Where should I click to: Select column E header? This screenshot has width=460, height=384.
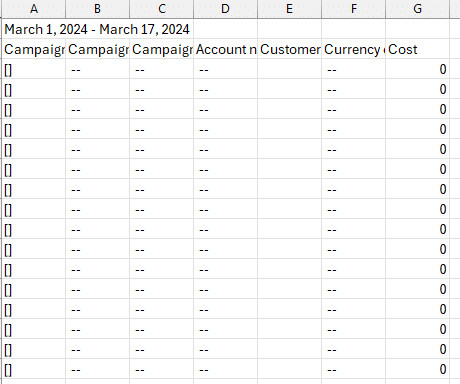pos(289,9)
